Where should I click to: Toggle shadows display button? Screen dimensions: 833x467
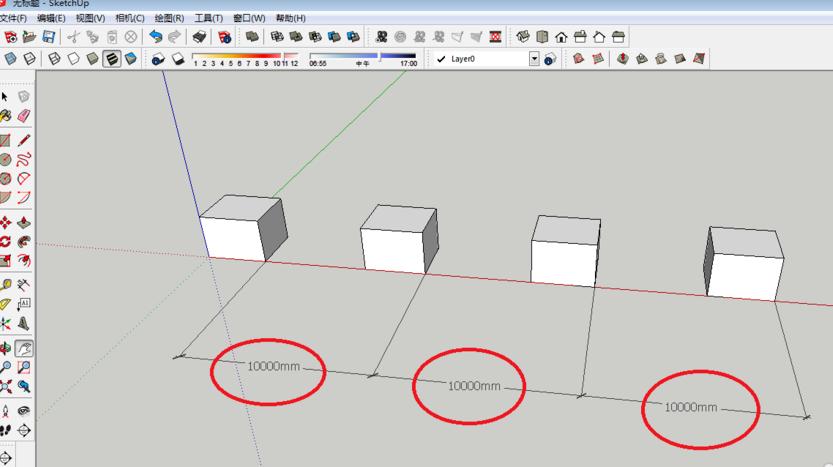pos(158,59)
